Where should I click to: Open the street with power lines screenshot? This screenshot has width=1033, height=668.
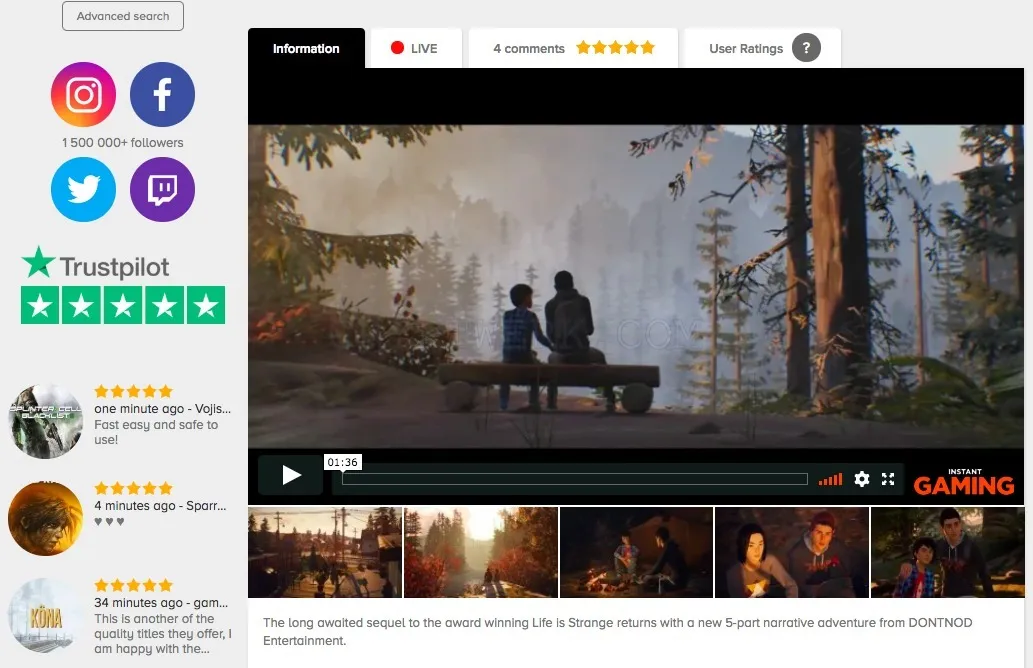point(325,552)
